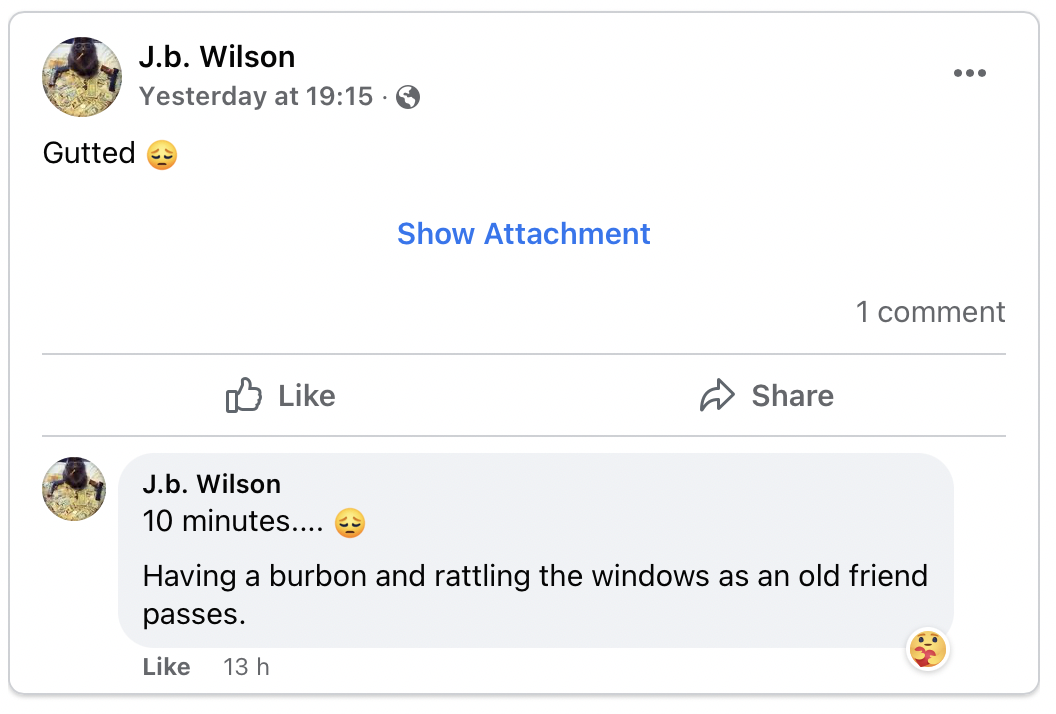1056x714 pixels.
Task: Click the Share label text
Action: (792, 396)
